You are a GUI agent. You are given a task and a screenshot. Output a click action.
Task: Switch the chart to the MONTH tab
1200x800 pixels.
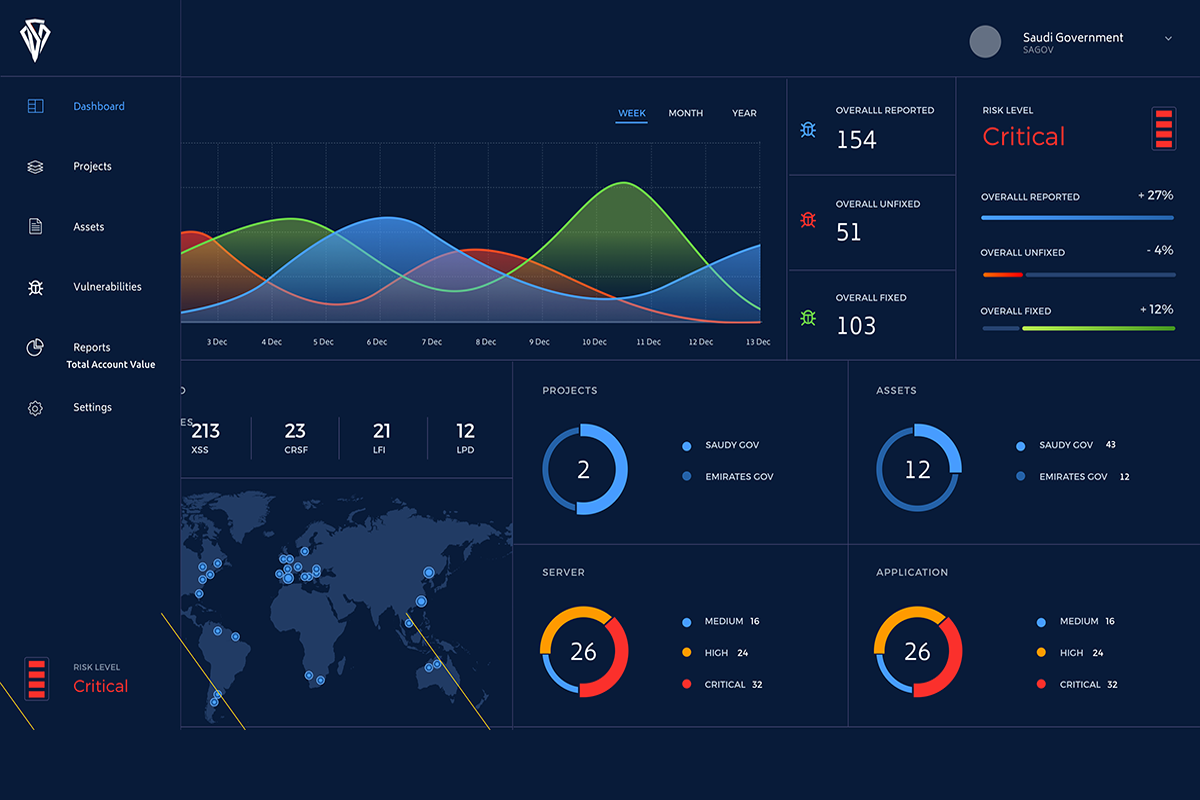click(686, 113)
